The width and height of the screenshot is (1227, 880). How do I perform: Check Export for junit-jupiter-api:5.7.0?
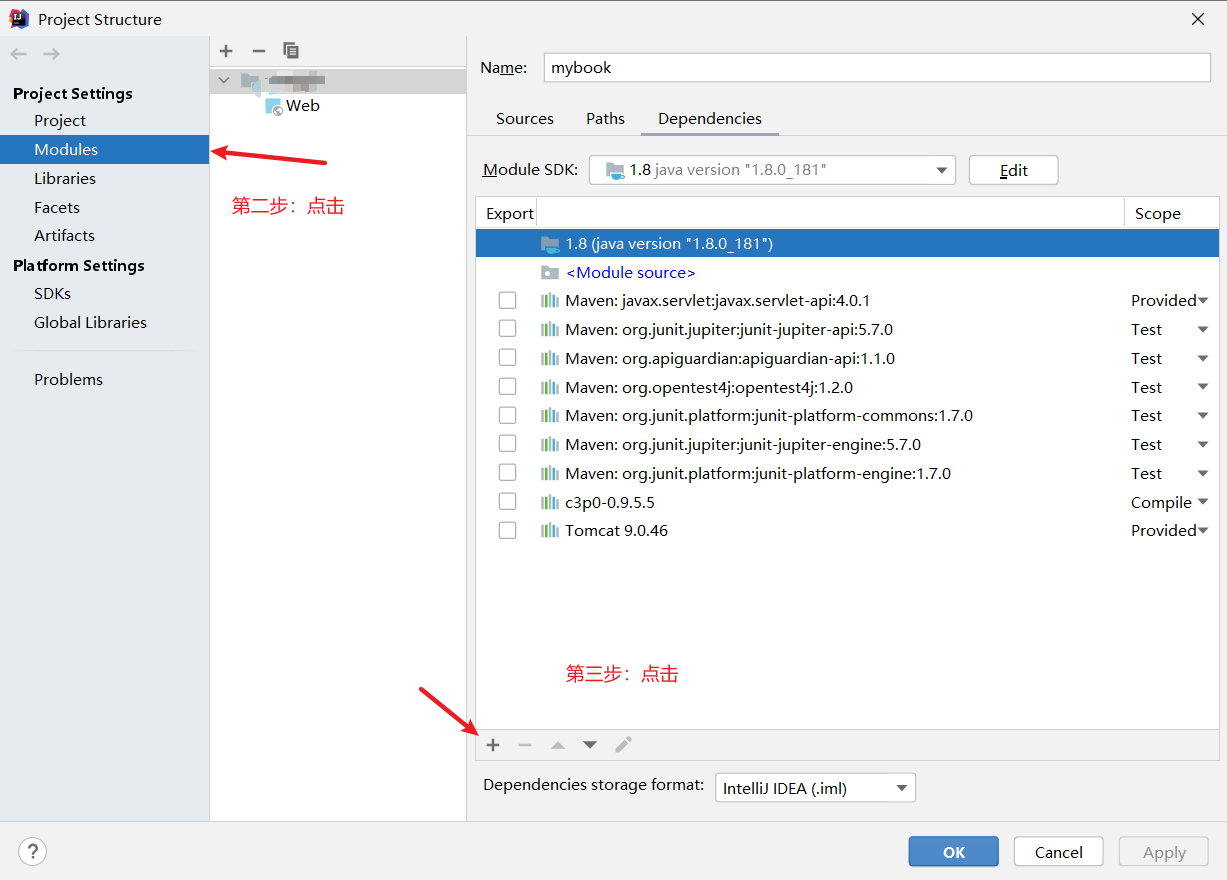[x=508, y=329]
